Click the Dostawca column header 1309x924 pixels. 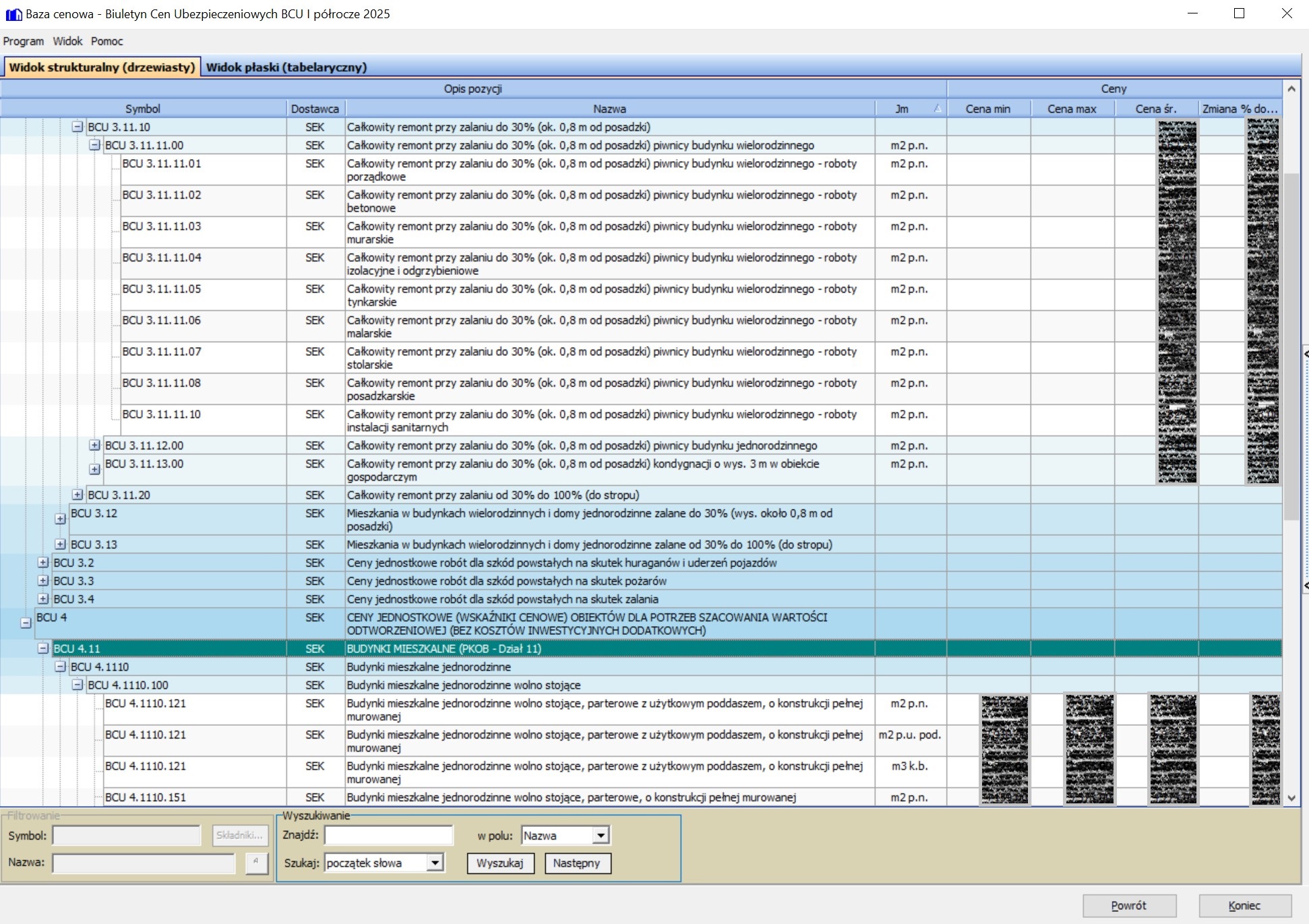point(315,109)
